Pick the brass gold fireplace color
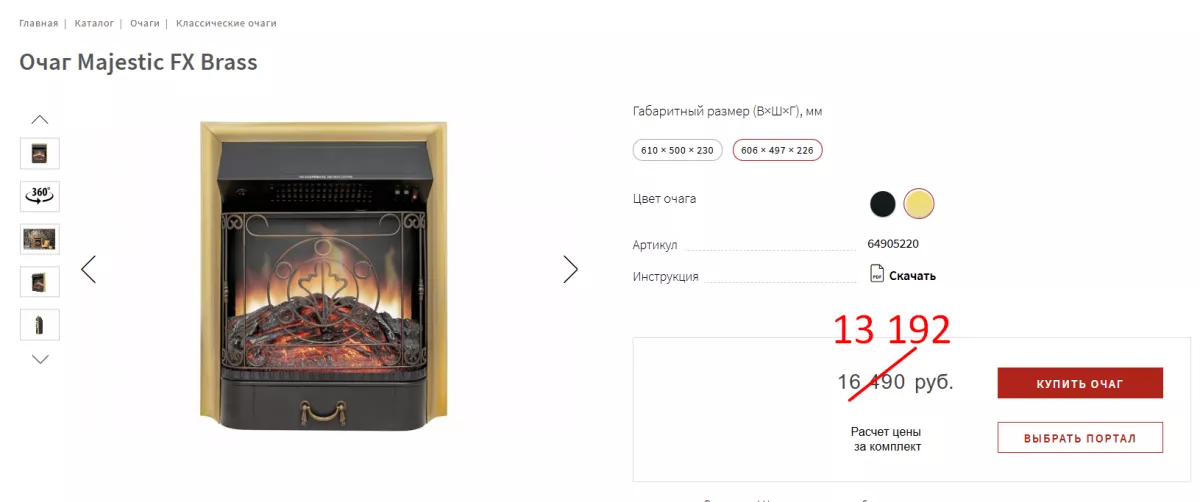This screenshot has height=502, width=1200. 918,204
